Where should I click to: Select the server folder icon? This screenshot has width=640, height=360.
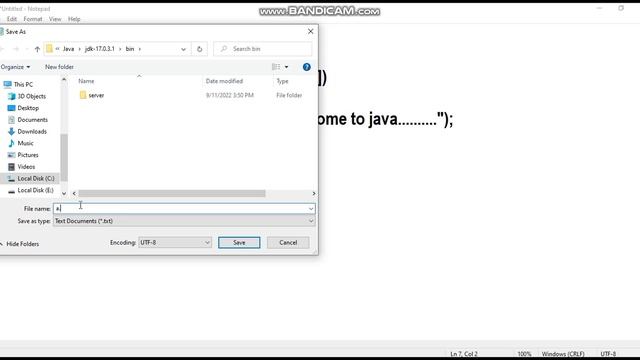tap(83, 95)
